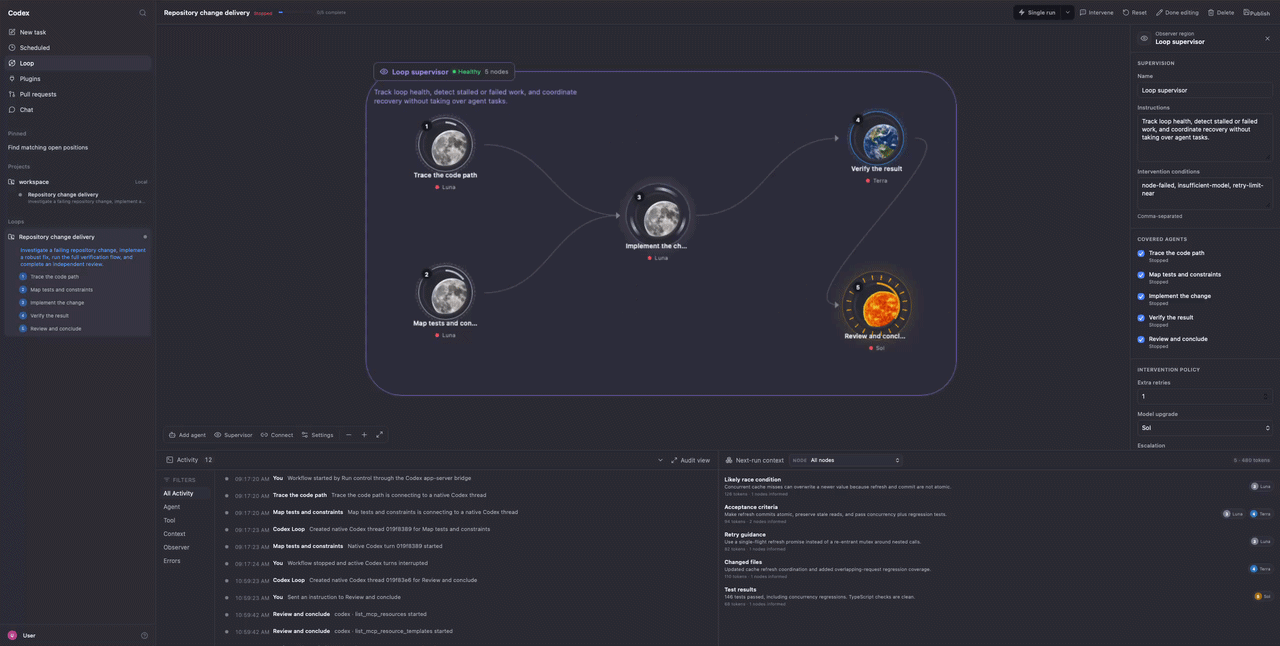Uncheck Verify the result covered agent
Viewport: 1280px width, 646px height.
point(1141,318)
